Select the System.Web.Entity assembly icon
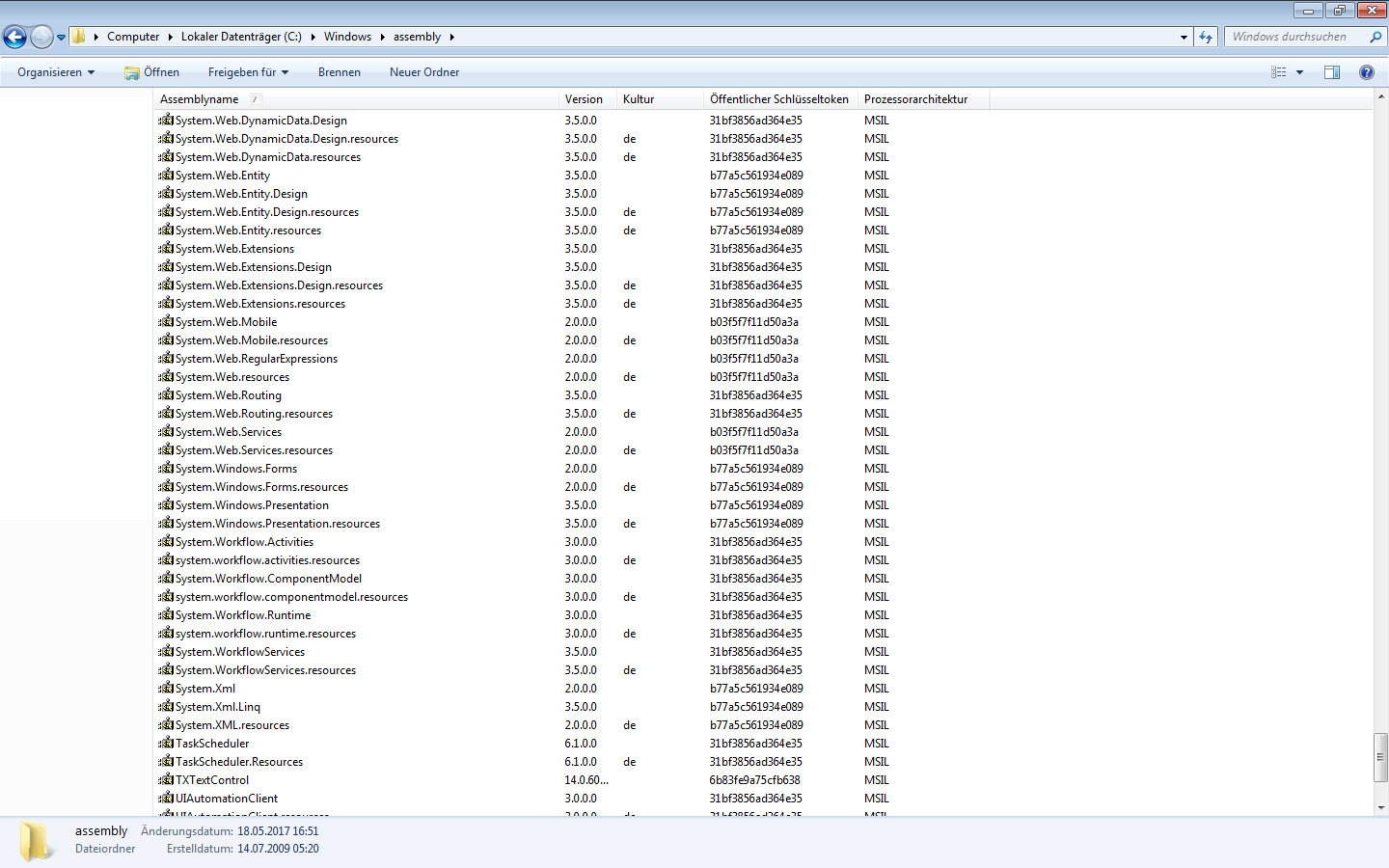The height and width of the screenshot is (868, 1389). 166,176
